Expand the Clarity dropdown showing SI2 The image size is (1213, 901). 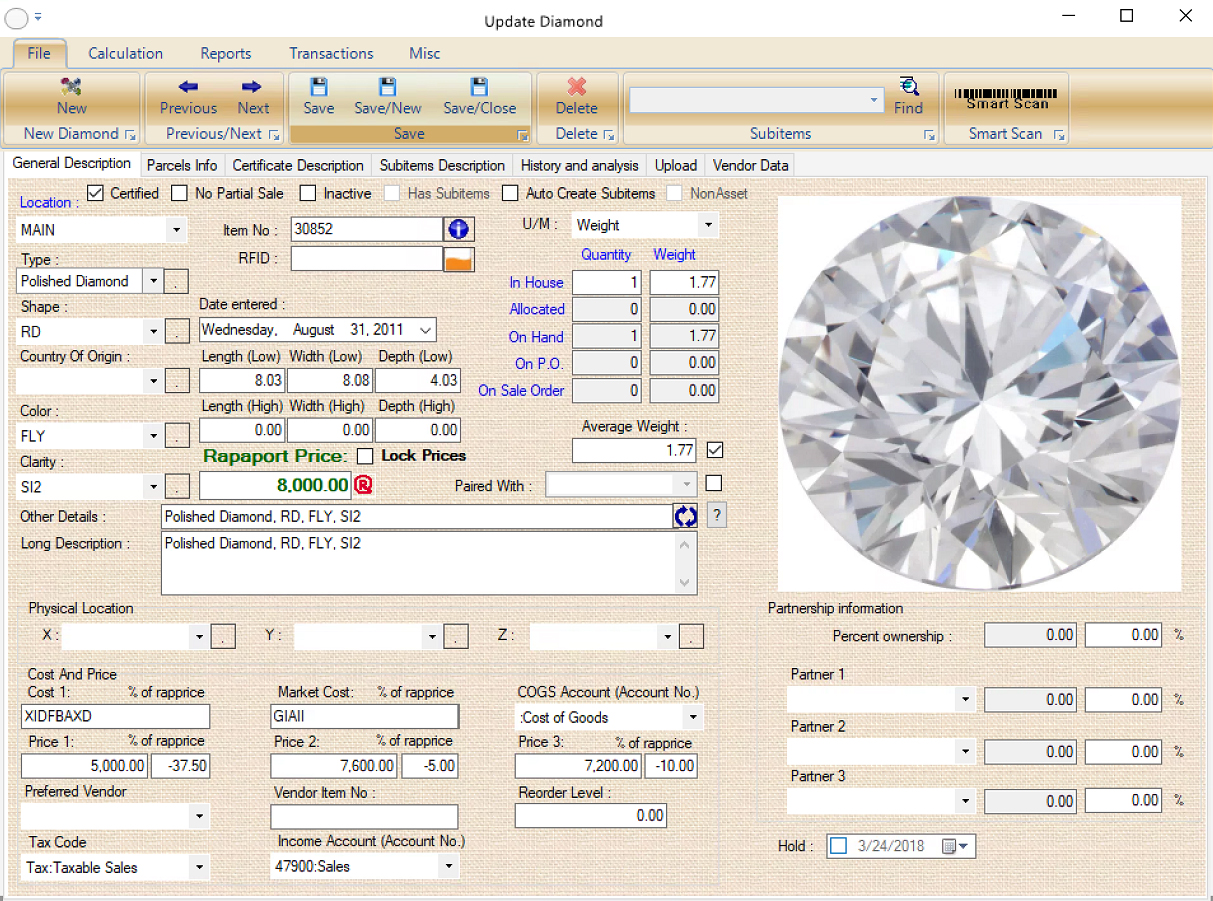[x=153, y=486]
